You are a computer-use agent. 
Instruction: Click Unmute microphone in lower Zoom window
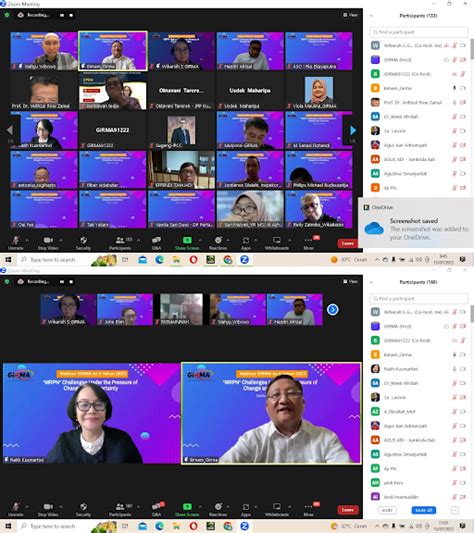pyautogui.click(x=16, y=509)
